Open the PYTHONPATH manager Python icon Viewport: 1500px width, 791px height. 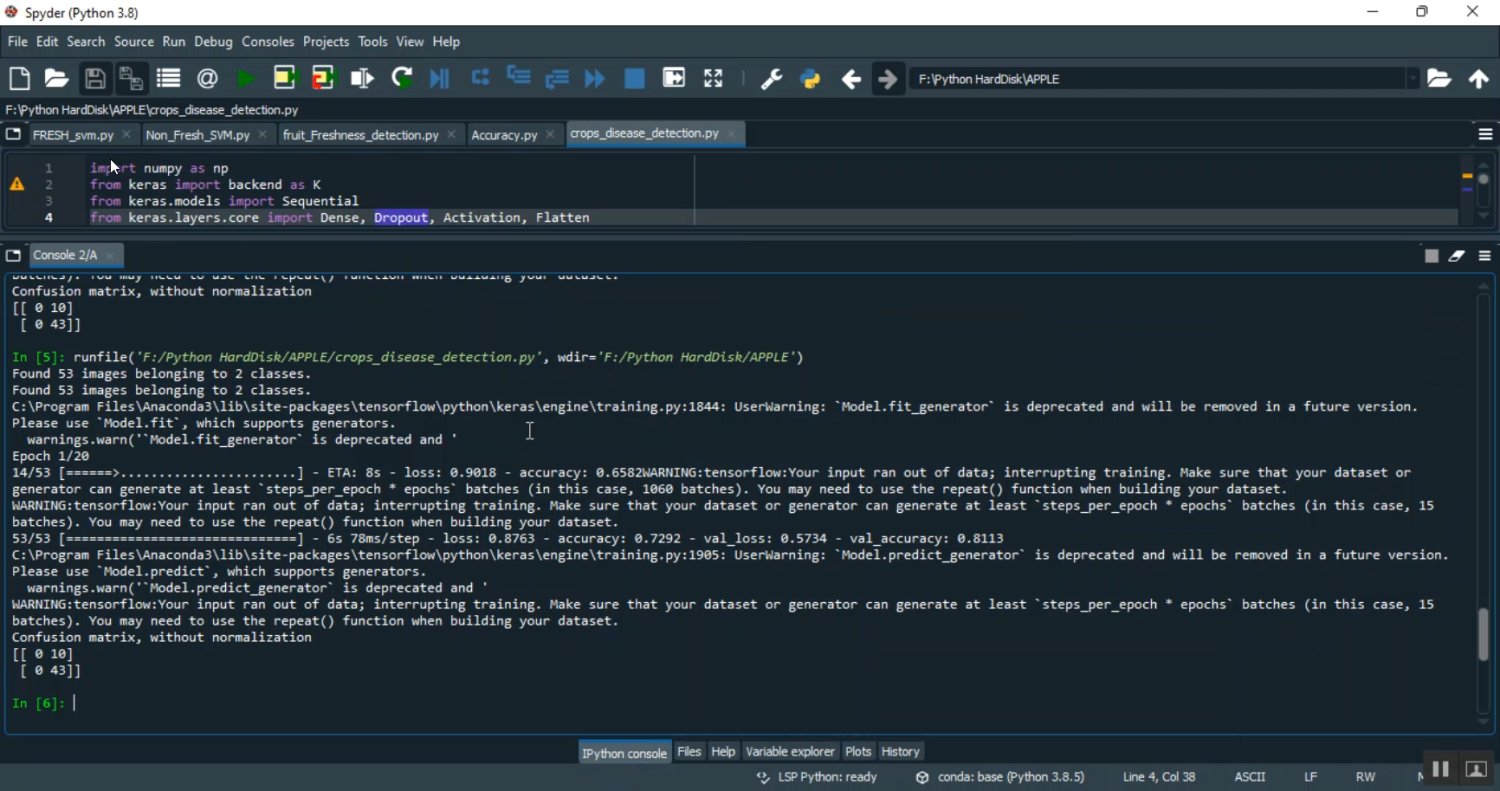tap(811, 79)
